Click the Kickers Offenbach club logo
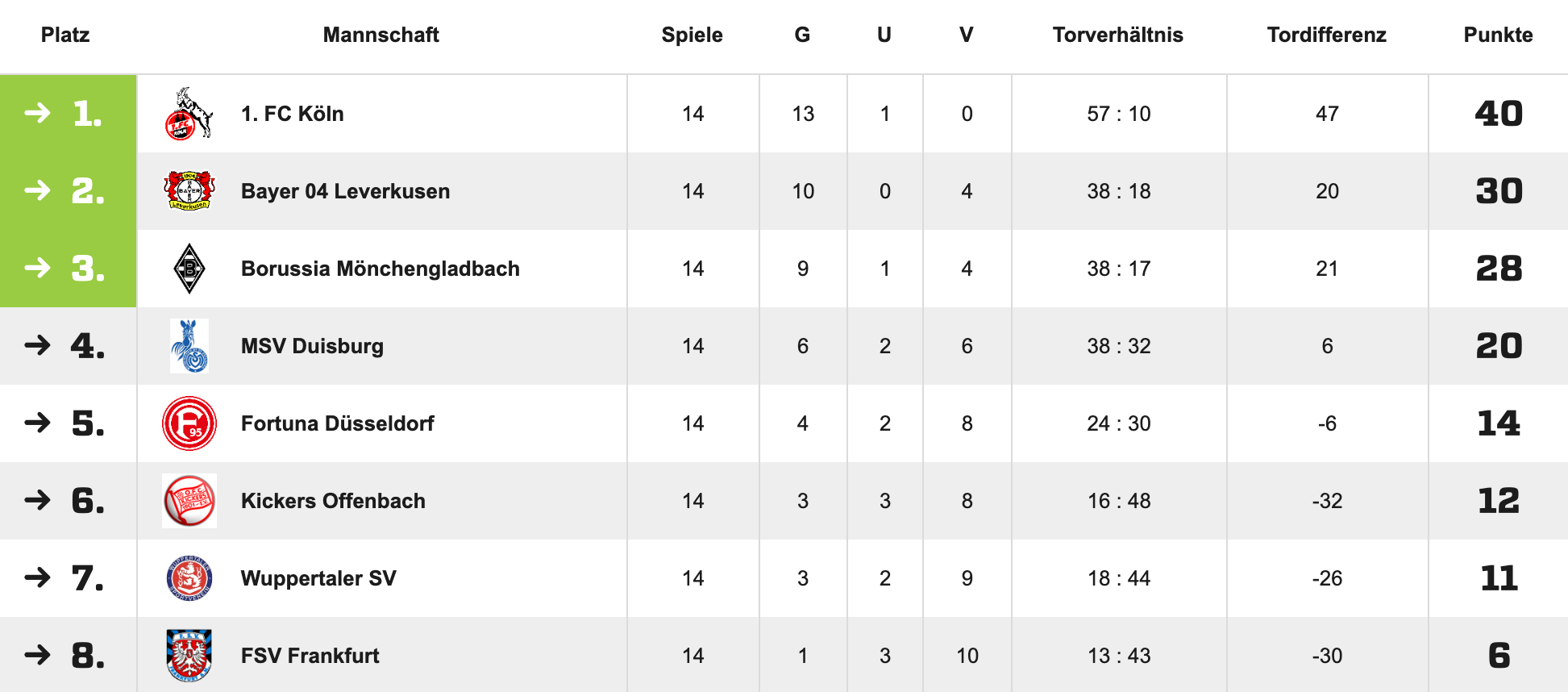This screenshot has height=692, width=1568. [189, 501]
